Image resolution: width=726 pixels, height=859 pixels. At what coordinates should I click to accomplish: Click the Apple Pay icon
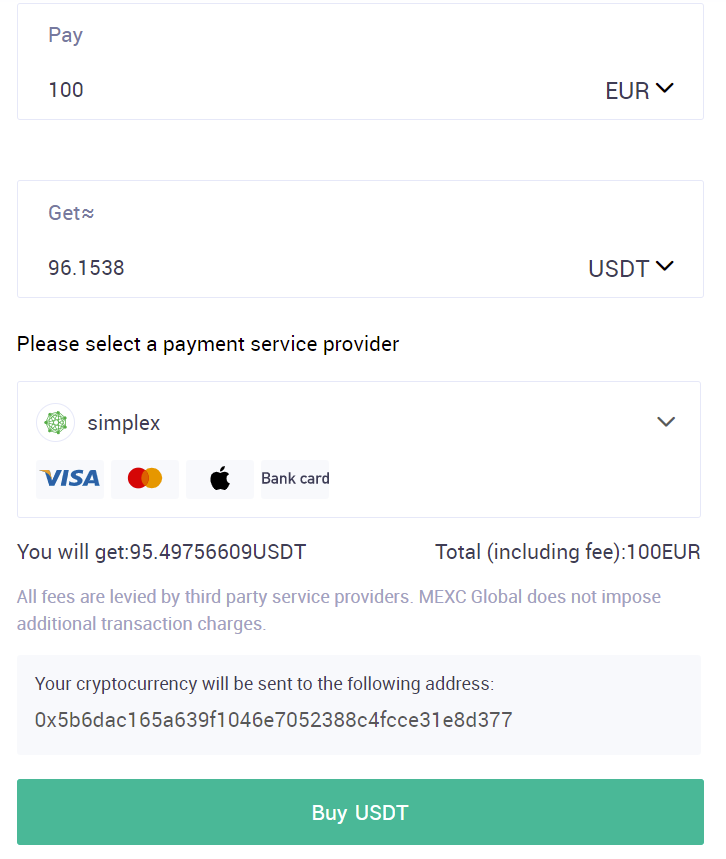pyautogui.click(x=220, y=479)
